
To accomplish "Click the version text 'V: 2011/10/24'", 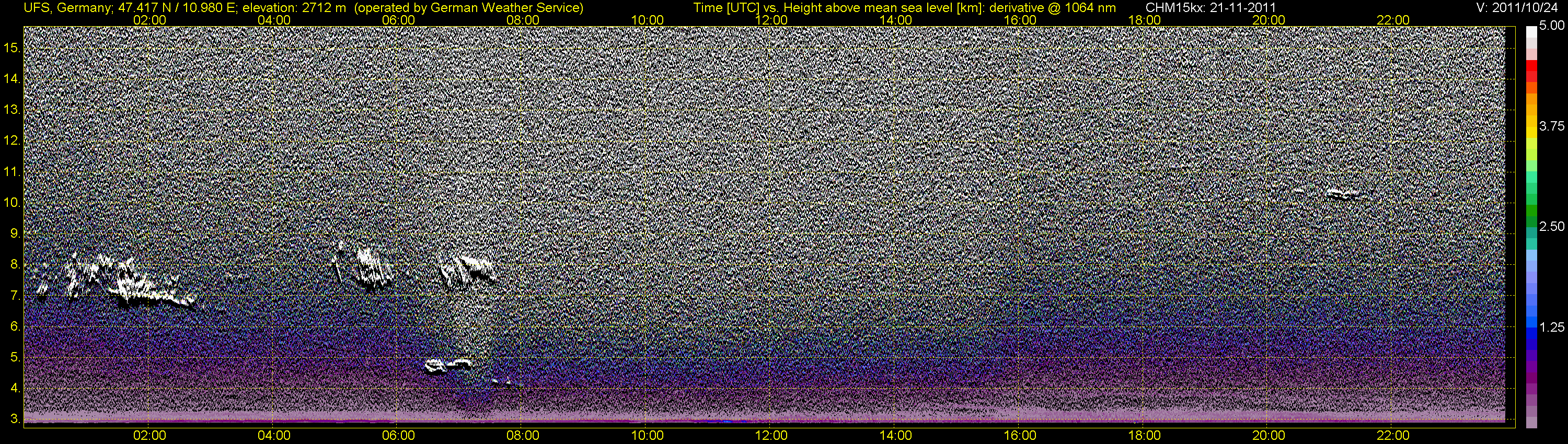I will pos(1516,8).
